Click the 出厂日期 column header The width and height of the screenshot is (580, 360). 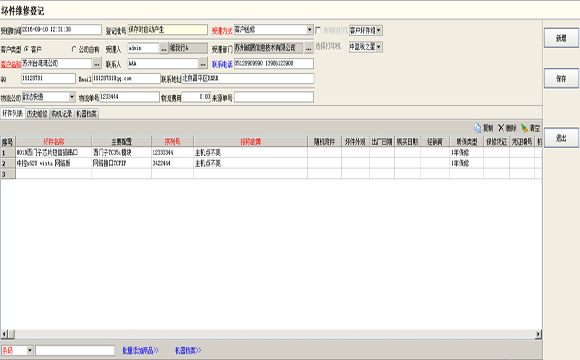tap(382, 142)
